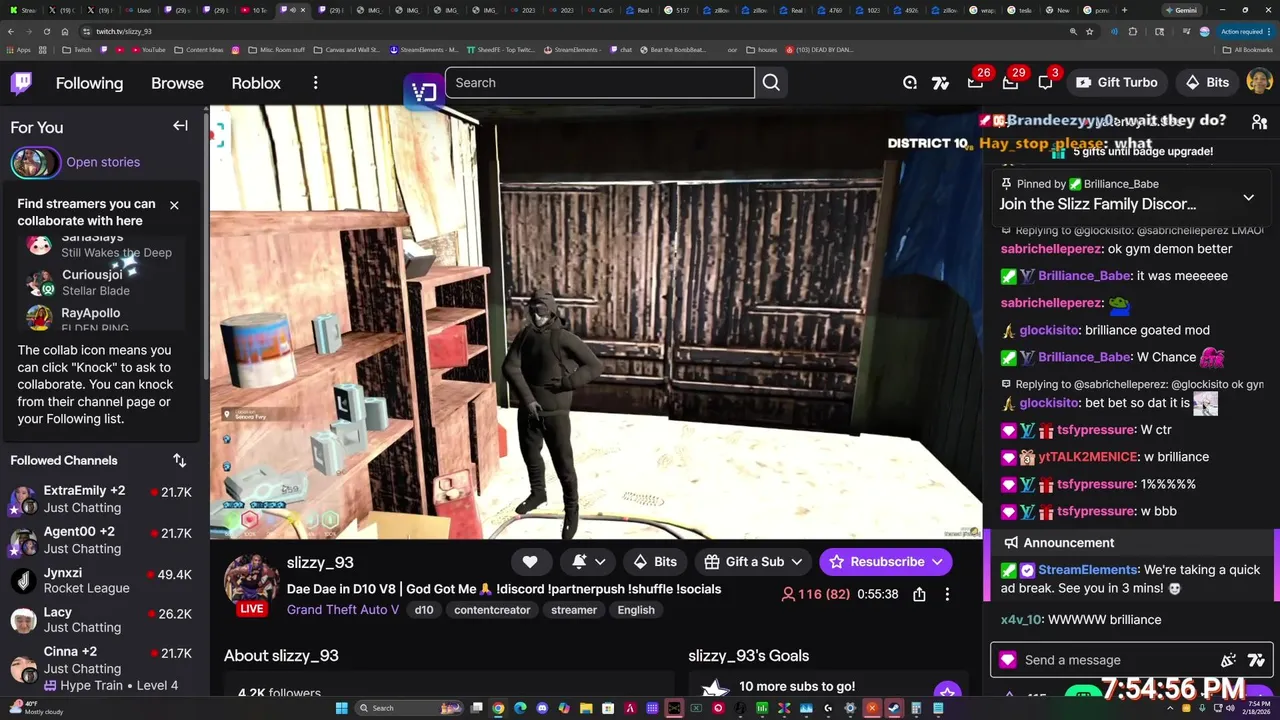Open Grand Theft Auto V category
The width and height of the screenshot is (1280, 720).
click(x=342, y=610)
